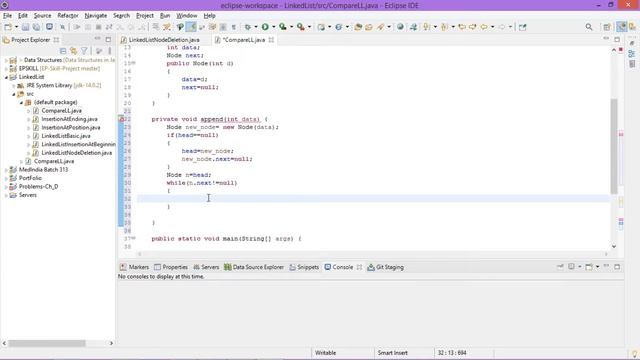Maximize the Project Explorer view

tap(108, 39)
